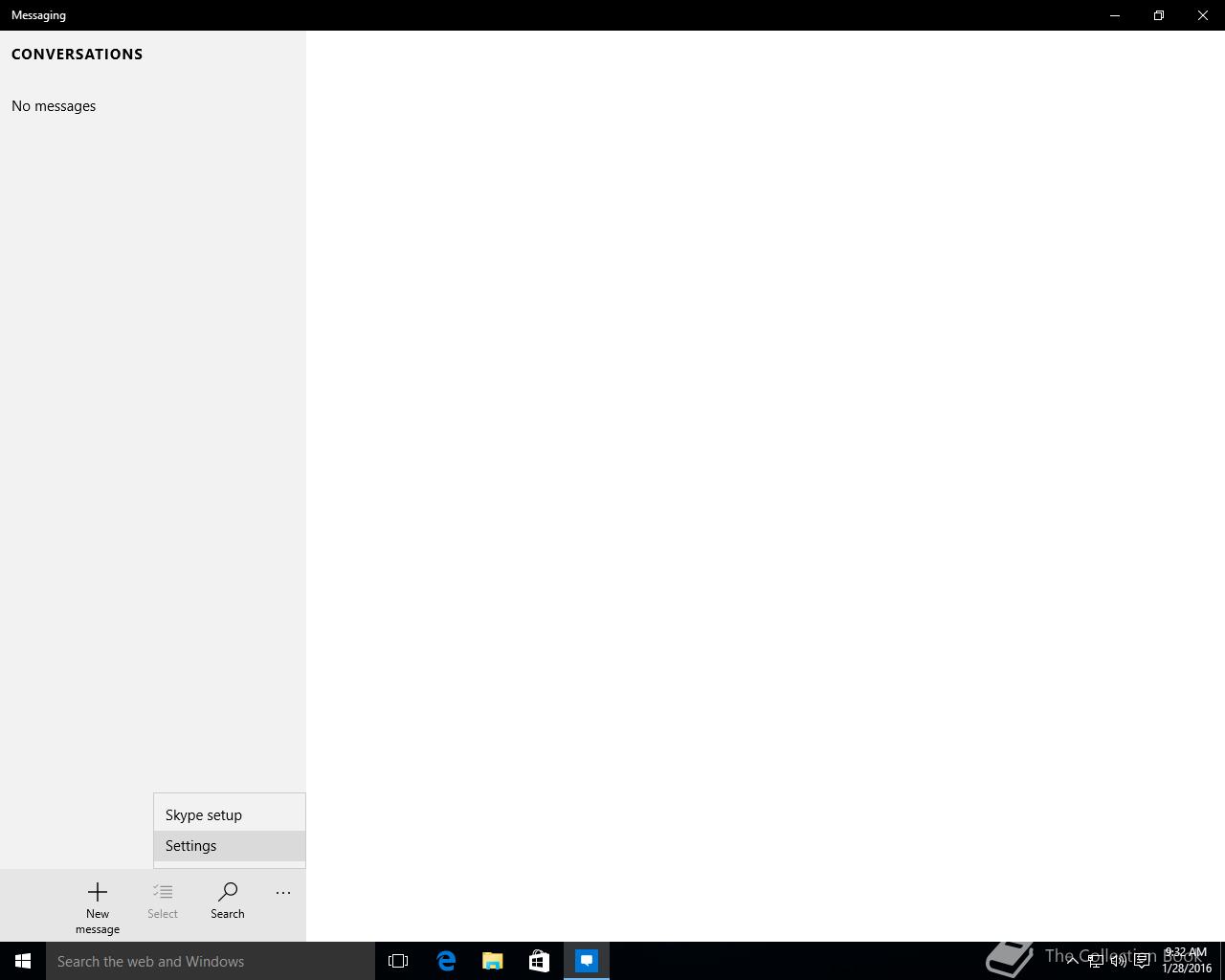Open Search in Messaging toolbar
Viewport: 1225px width, 980px height.
pos(228,902)
